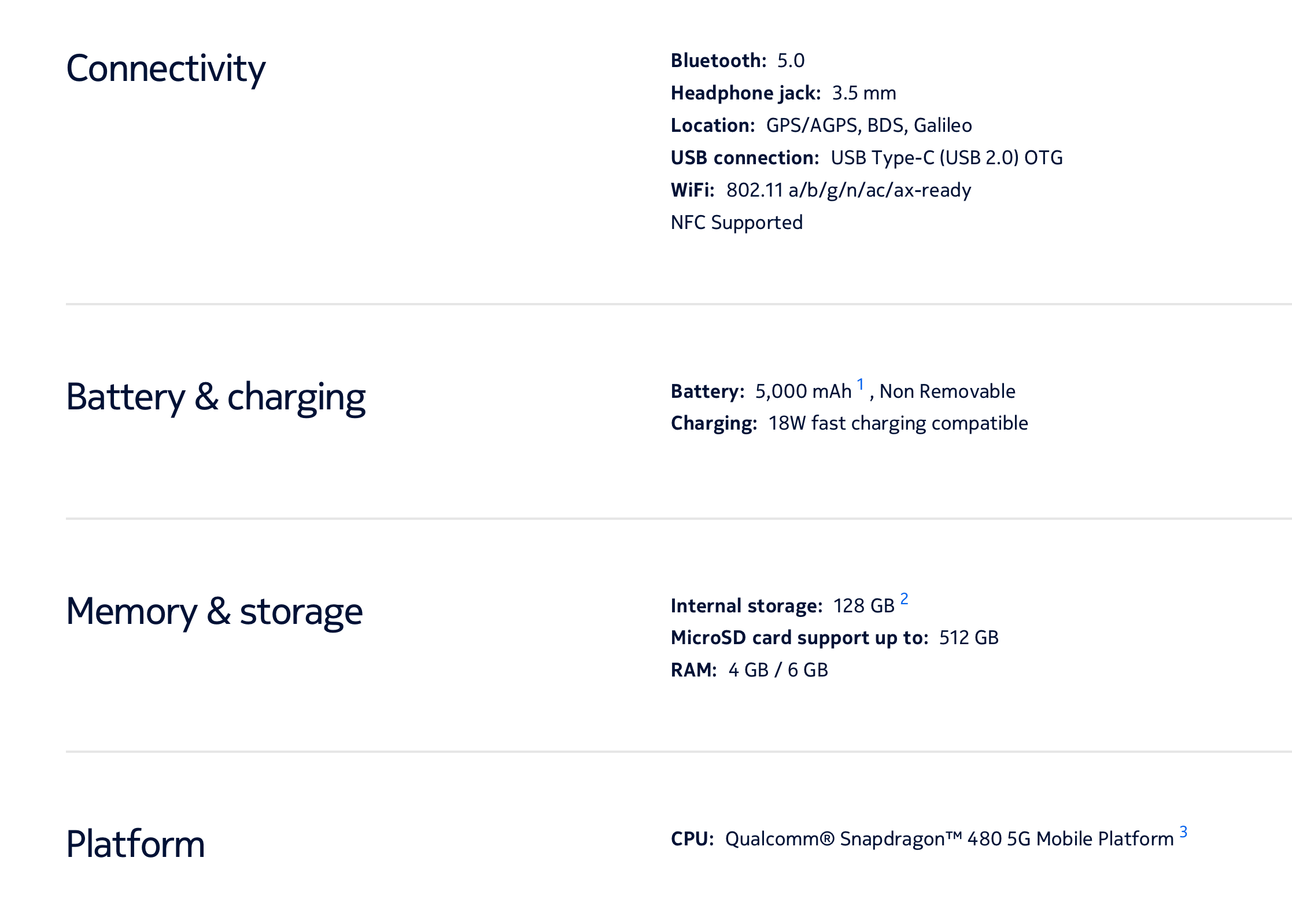Click the NFC Supported text

click(x=736, y=223)
